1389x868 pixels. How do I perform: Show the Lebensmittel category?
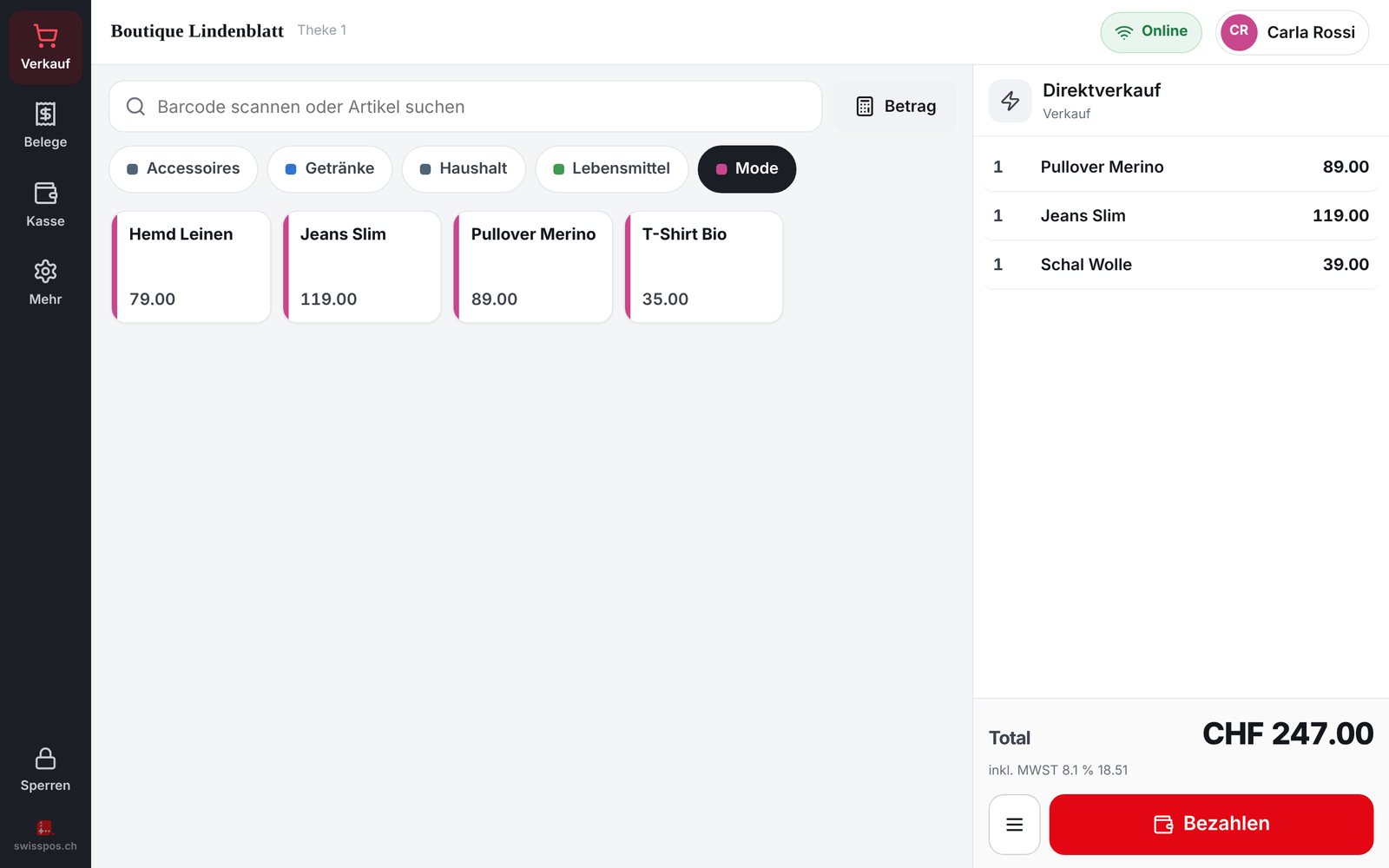(x=611, y=168)
